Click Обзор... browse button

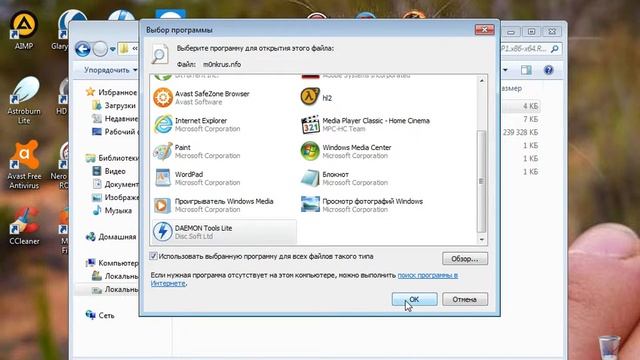tap(464, 259)
